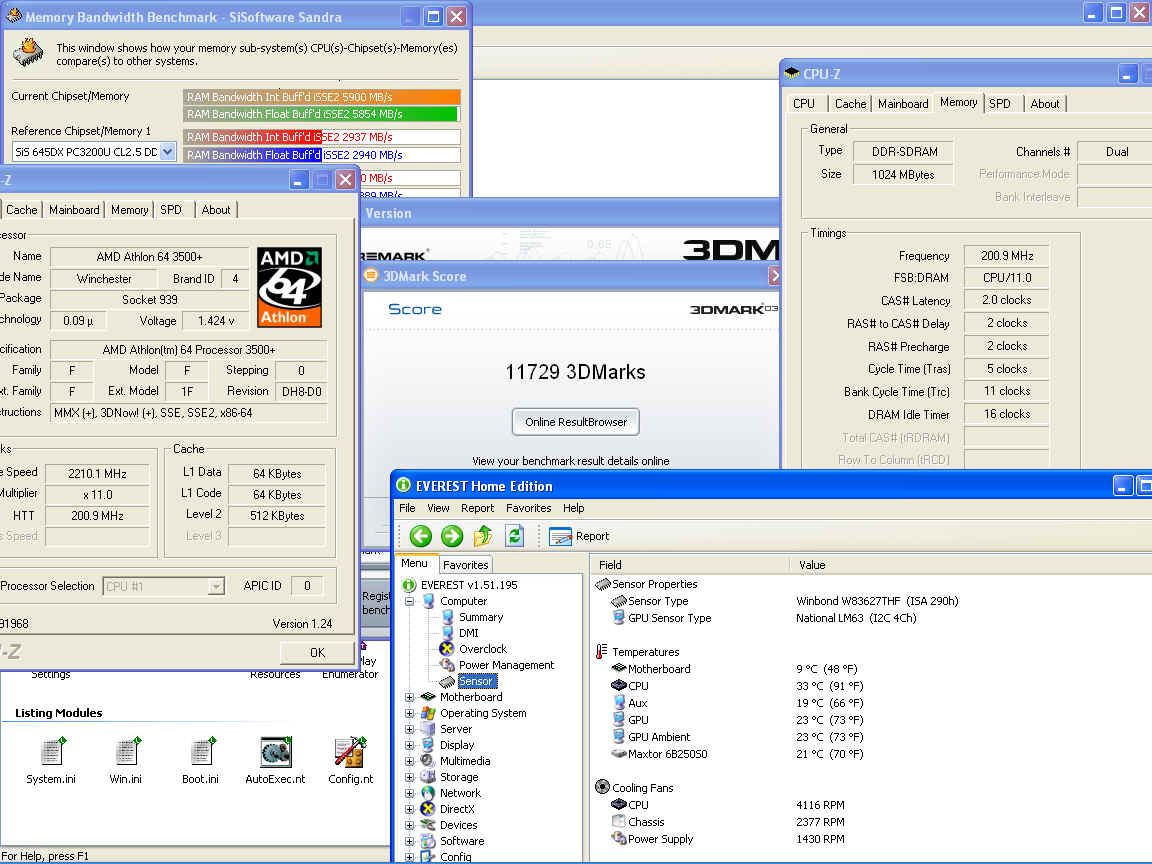Open the AutoExec.nt listing module icon
The width and height of the screenshot is (1152, 864).
[x=276, y=752]
